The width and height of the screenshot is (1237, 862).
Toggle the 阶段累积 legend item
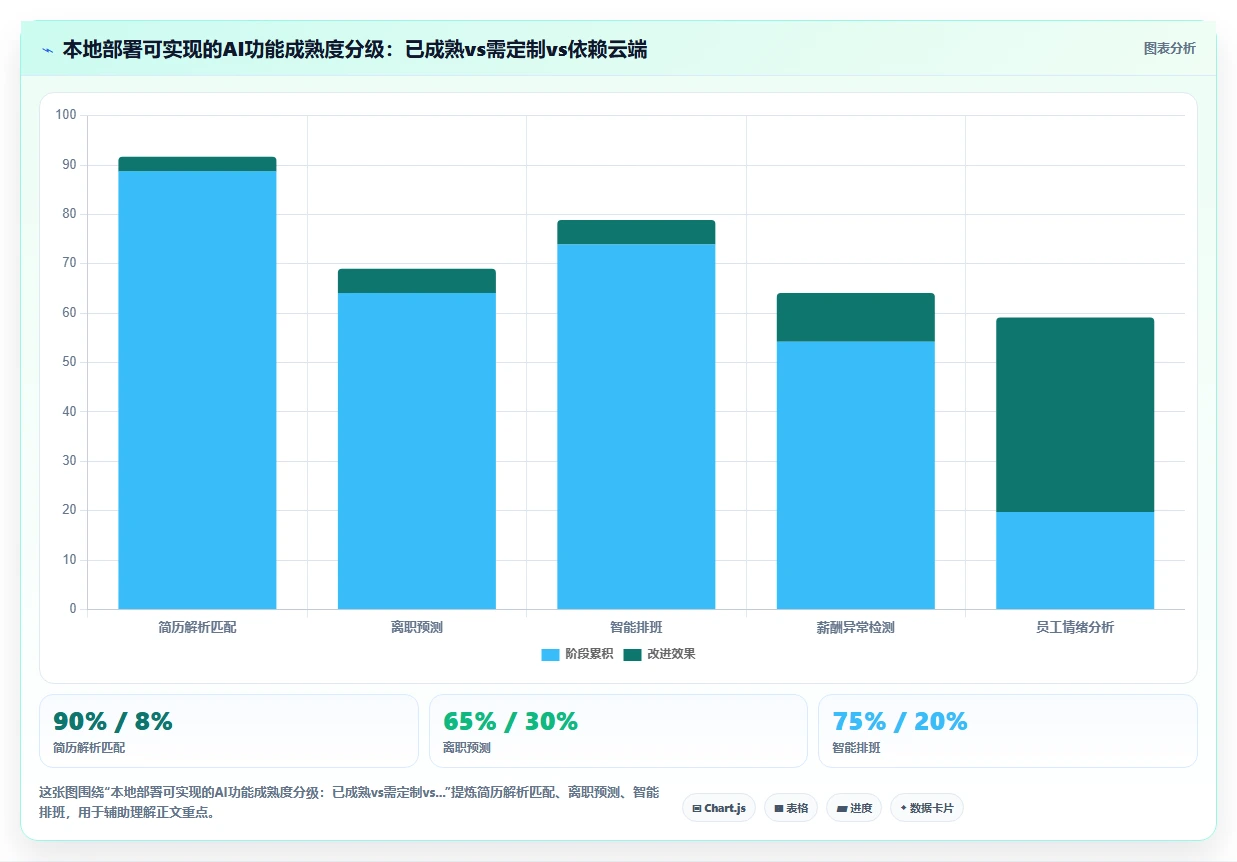(578, 654)
